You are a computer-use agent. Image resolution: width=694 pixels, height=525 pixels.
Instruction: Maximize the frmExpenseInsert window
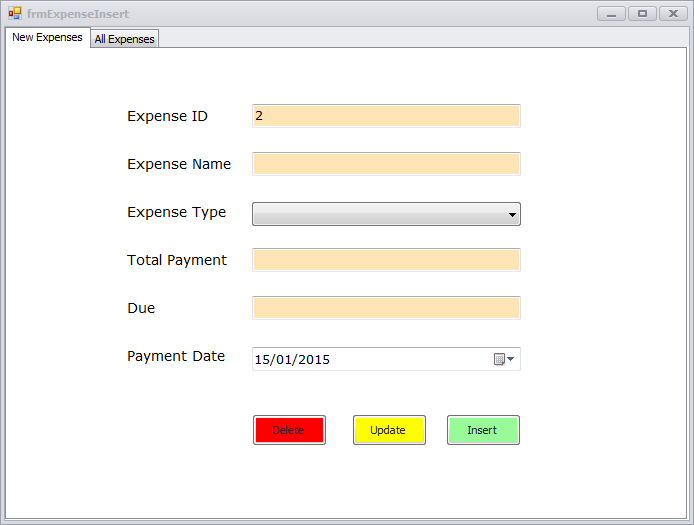tap(642, 14)
